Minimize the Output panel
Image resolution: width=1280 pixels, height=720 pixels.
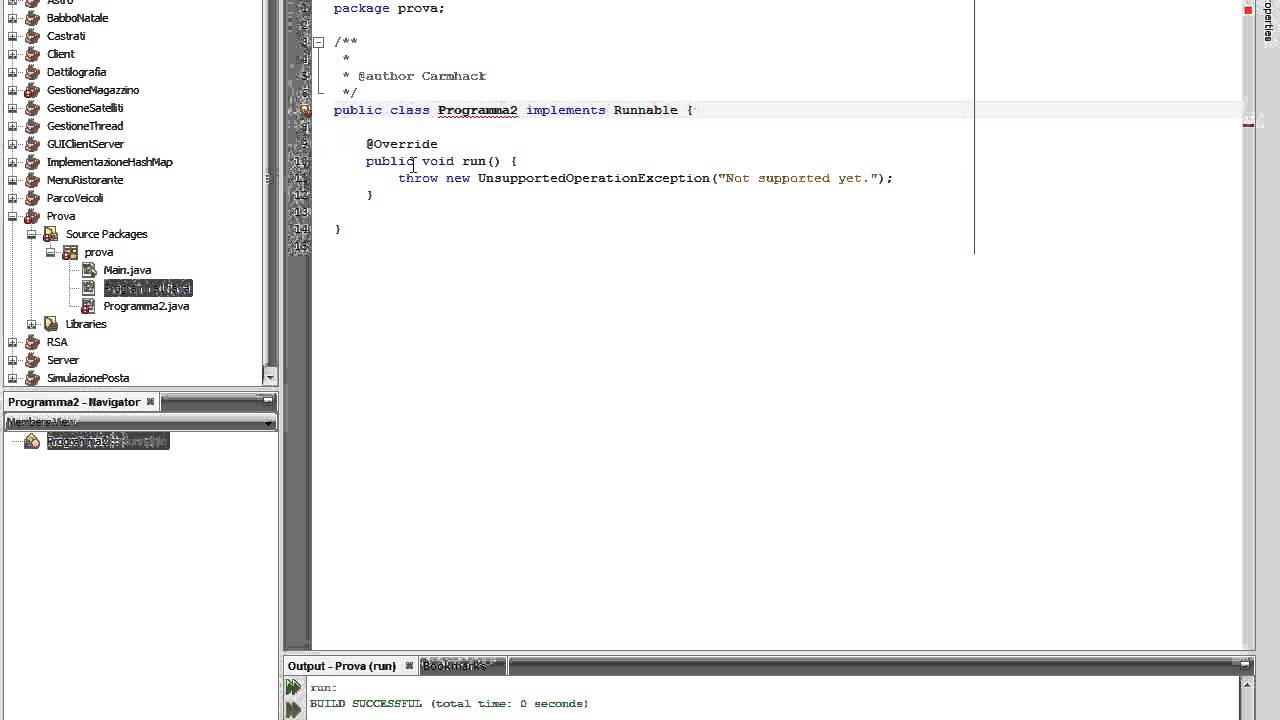1245,664
